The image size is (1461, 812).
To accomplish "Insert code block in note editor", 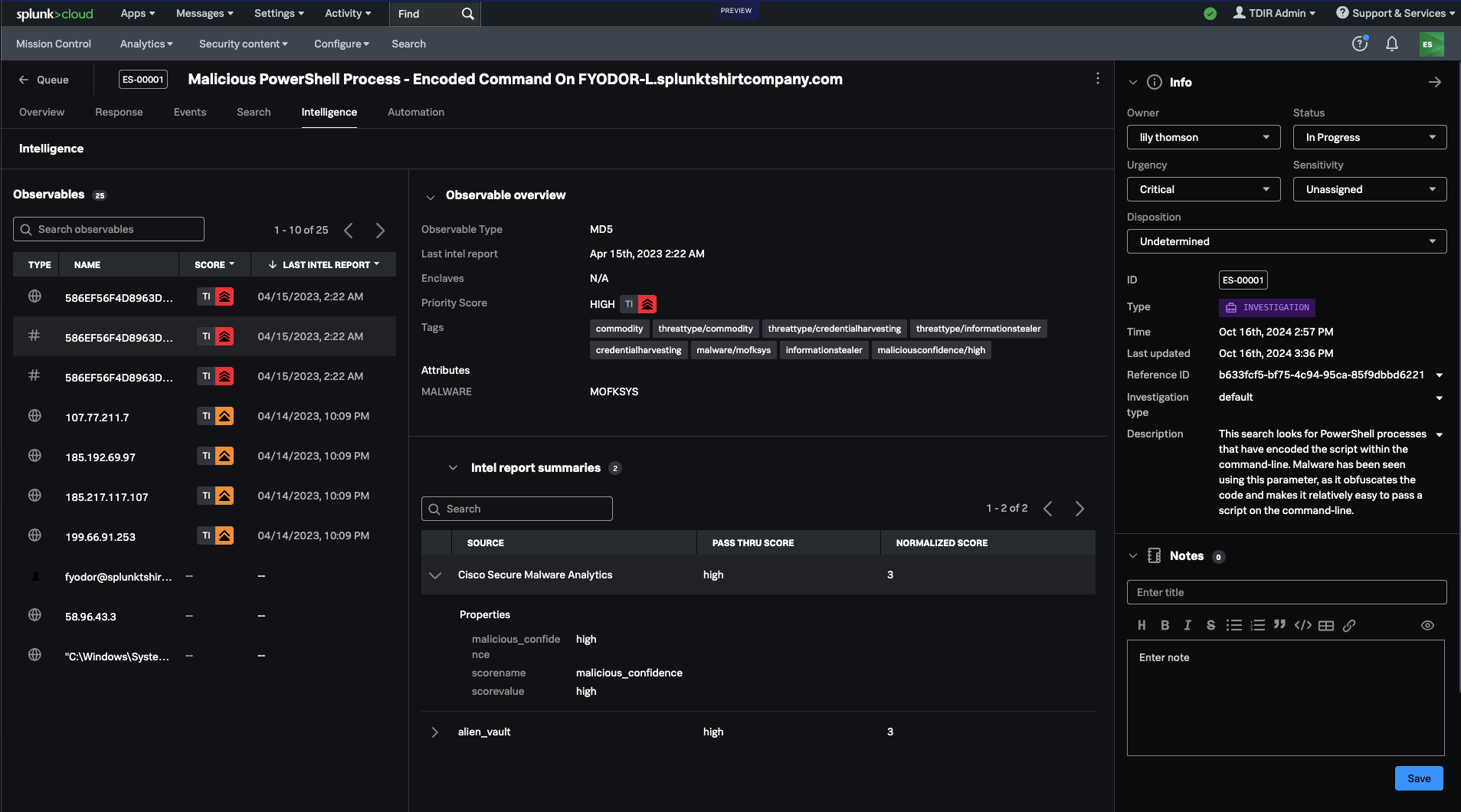I will (x=1302, y=625).
